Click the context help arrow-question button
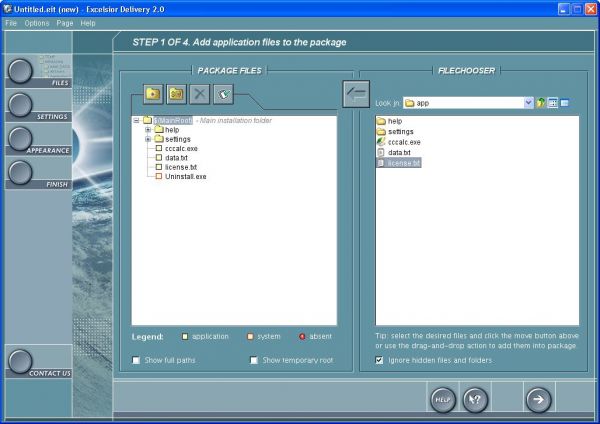Viewport: 600px width, 424px height. pos(476,399)
